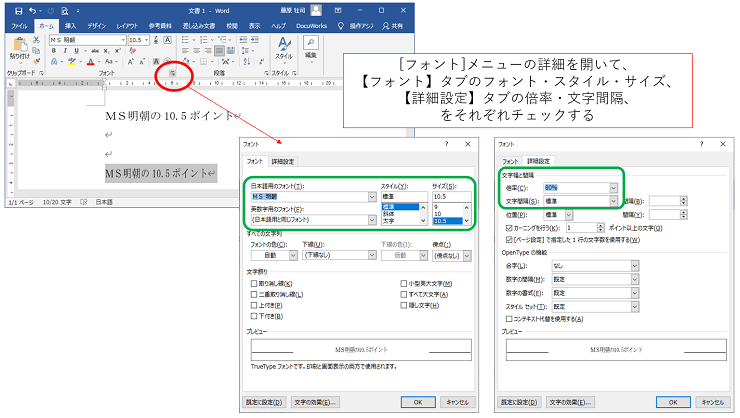Click the Save icon in title bar
The image size is (740, 418).
tap(18, 10)
